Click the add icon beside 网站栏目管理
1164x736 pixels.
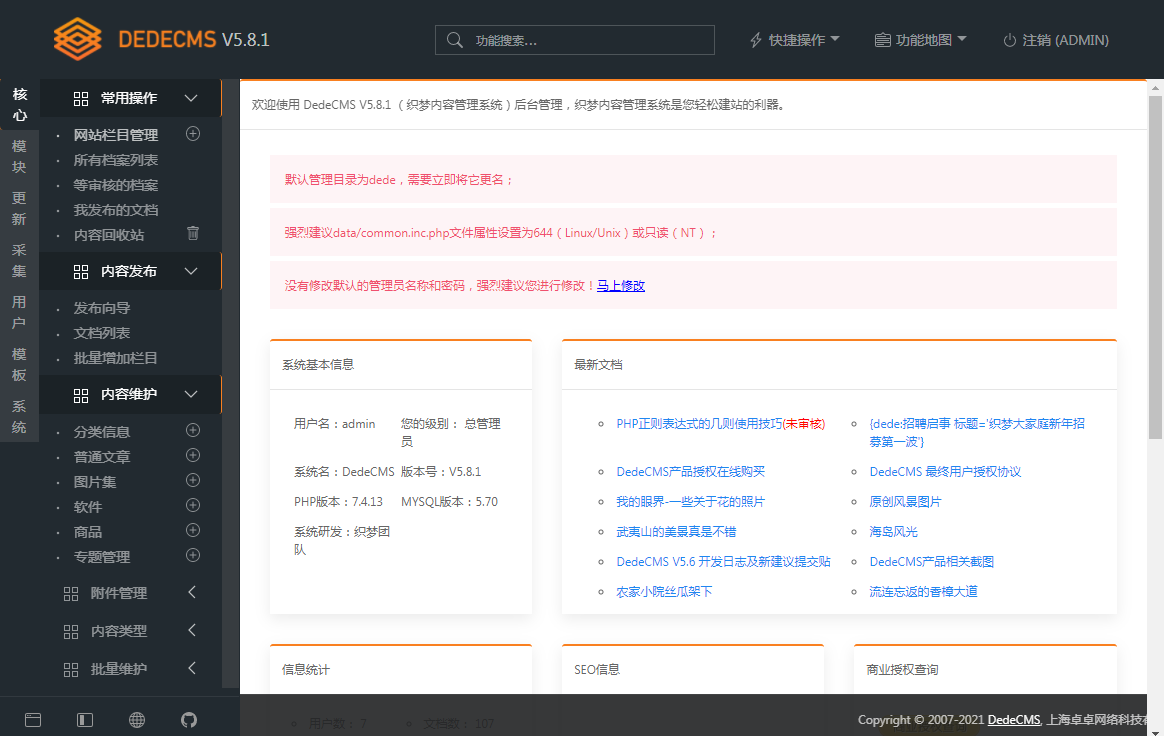point(192,133)
